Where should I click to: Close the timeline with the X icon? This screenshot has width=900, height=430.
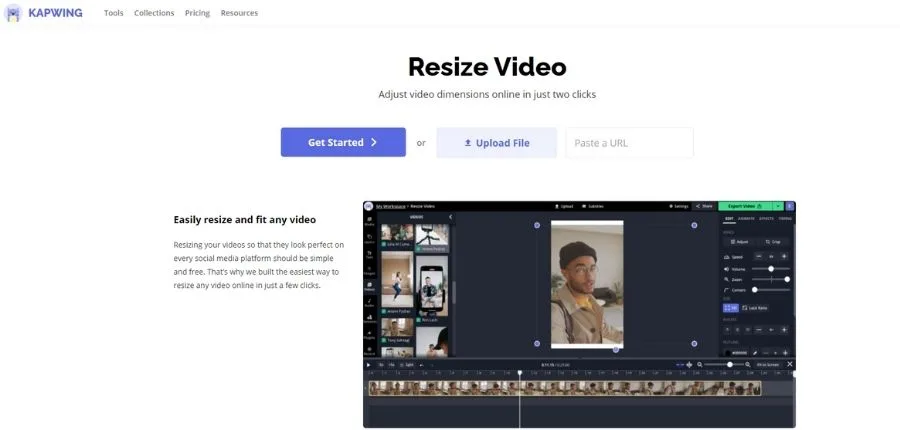790,364
